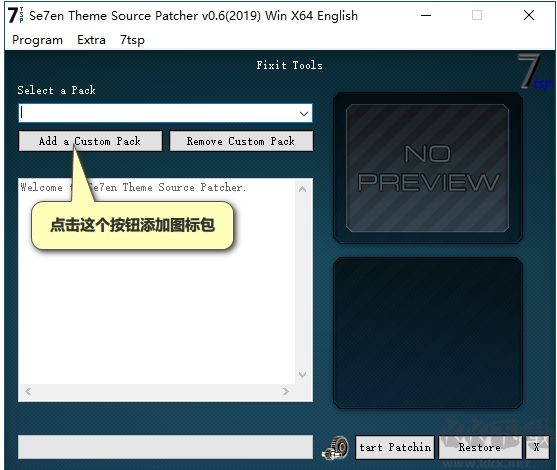Click Remove Custom Pack button
Viewport: 557px width, 470px height.
tap(242, 141)
